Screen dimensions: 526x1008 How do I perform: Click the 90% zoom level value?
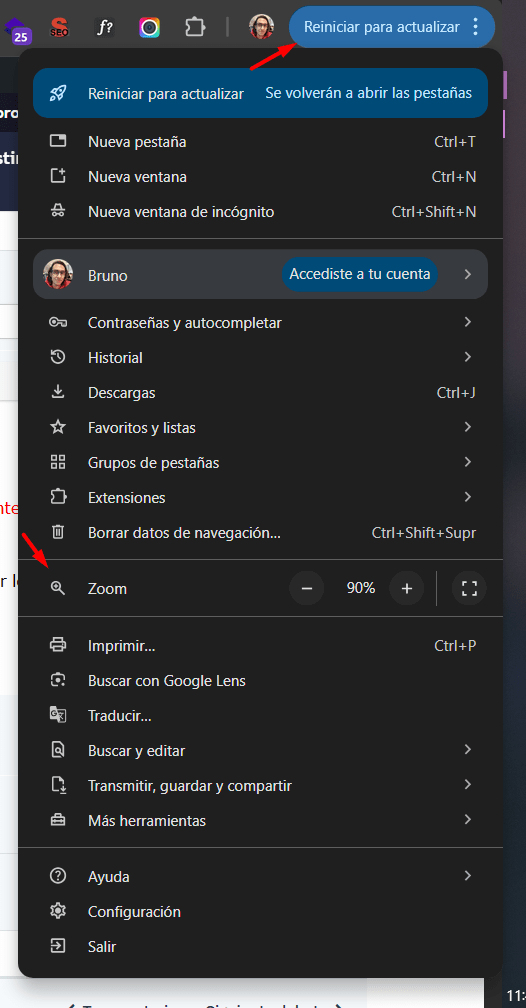361,588
